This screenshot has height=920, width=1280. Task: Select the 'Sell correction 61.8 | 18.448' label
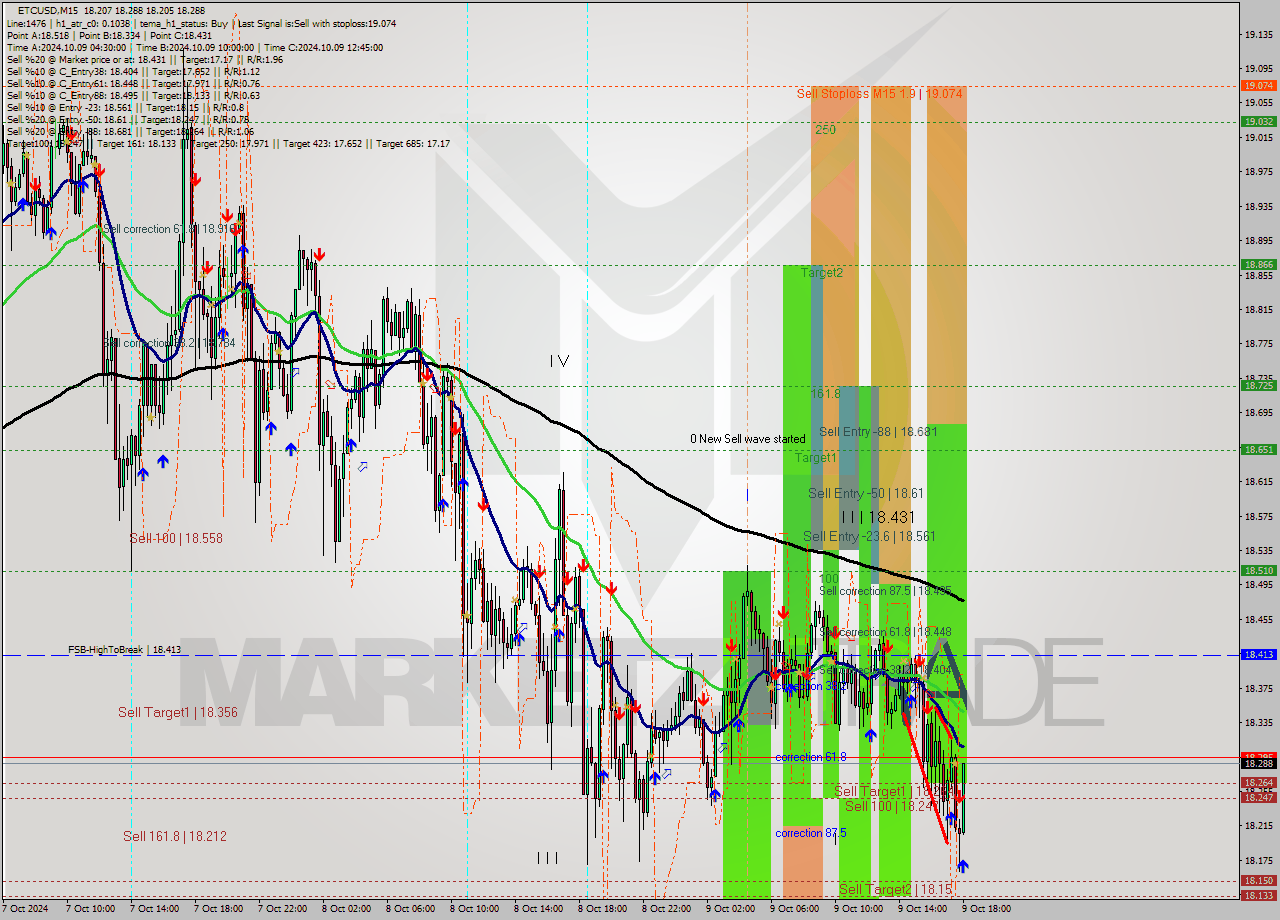click(886, 632)
